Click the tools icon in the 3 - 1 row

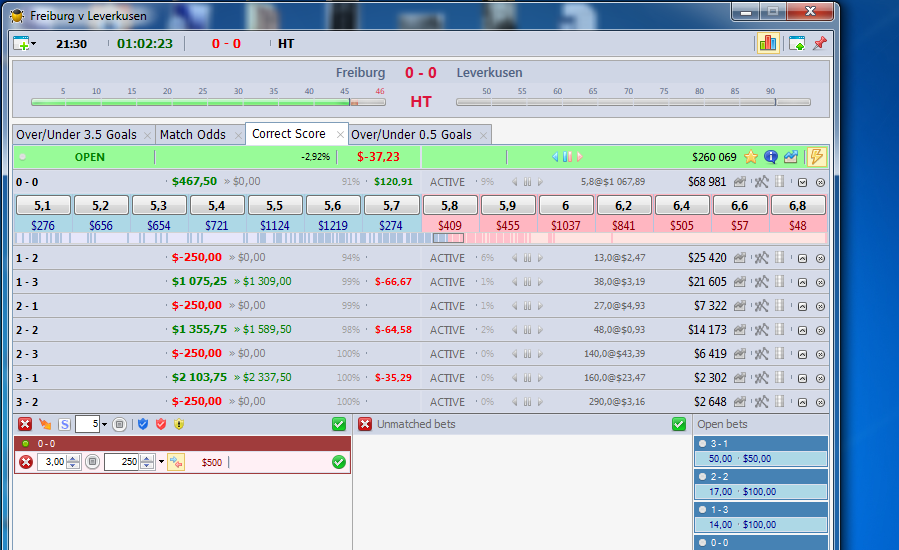pos(761,378)
